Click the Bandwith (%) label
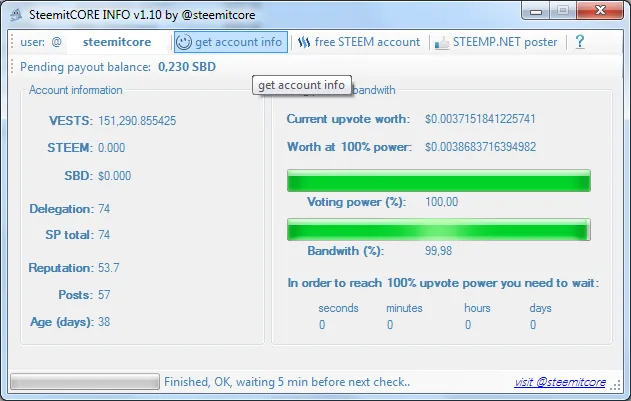 (x=346, y=251)
